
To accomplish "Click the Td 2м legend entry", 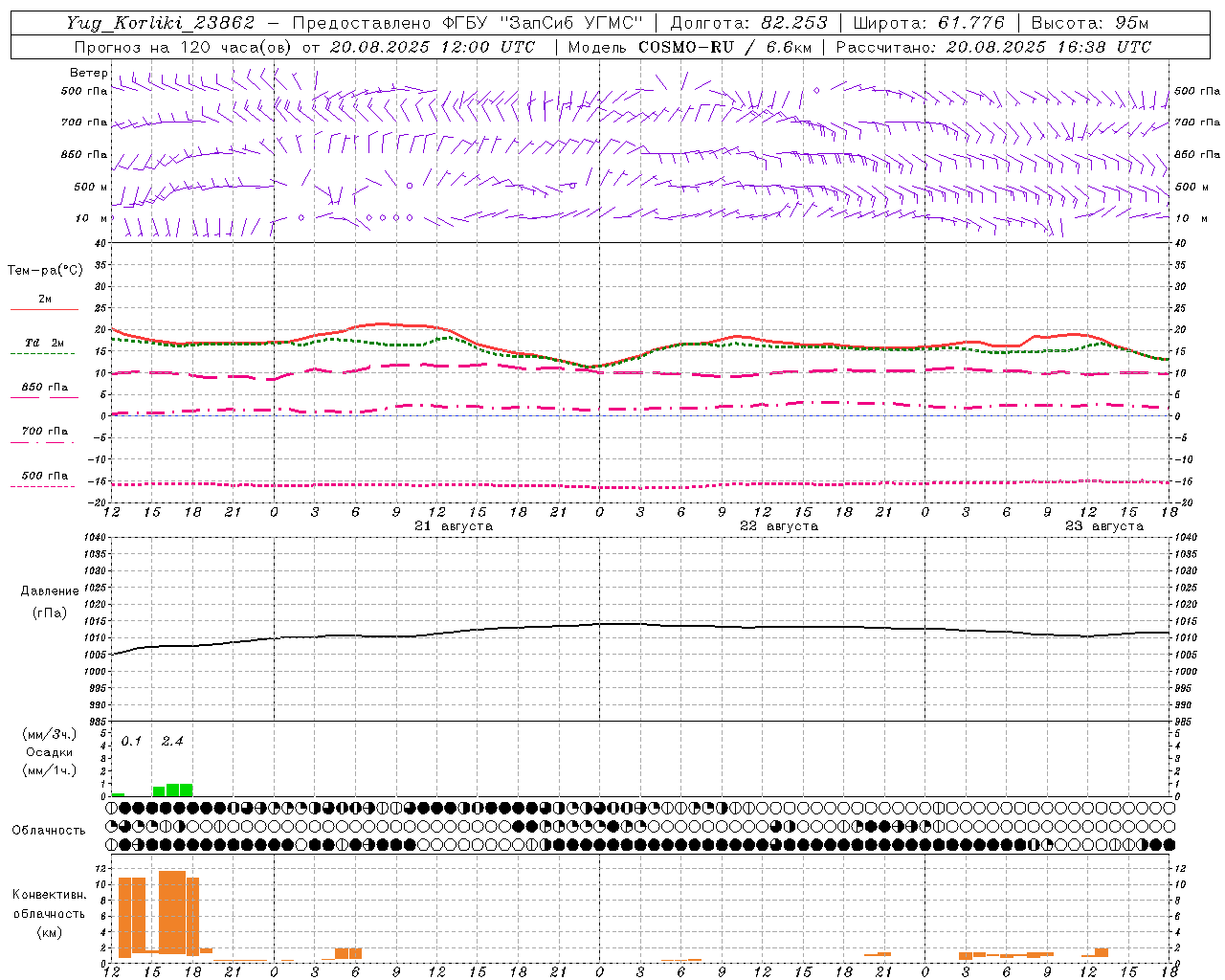I will [44, 343].
